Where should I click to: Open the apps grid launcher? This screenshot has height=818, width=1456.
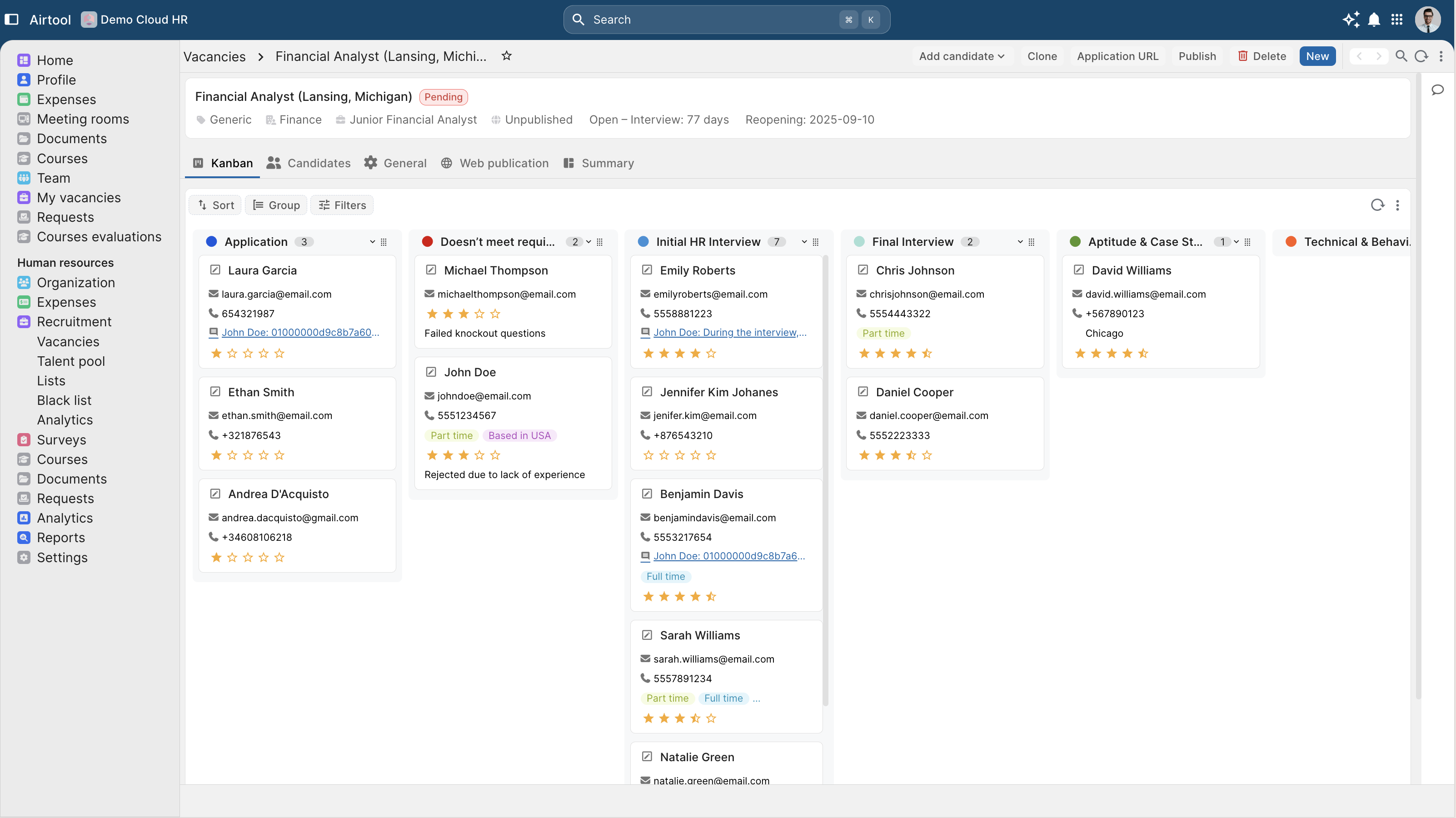(x=1396, y=19)
